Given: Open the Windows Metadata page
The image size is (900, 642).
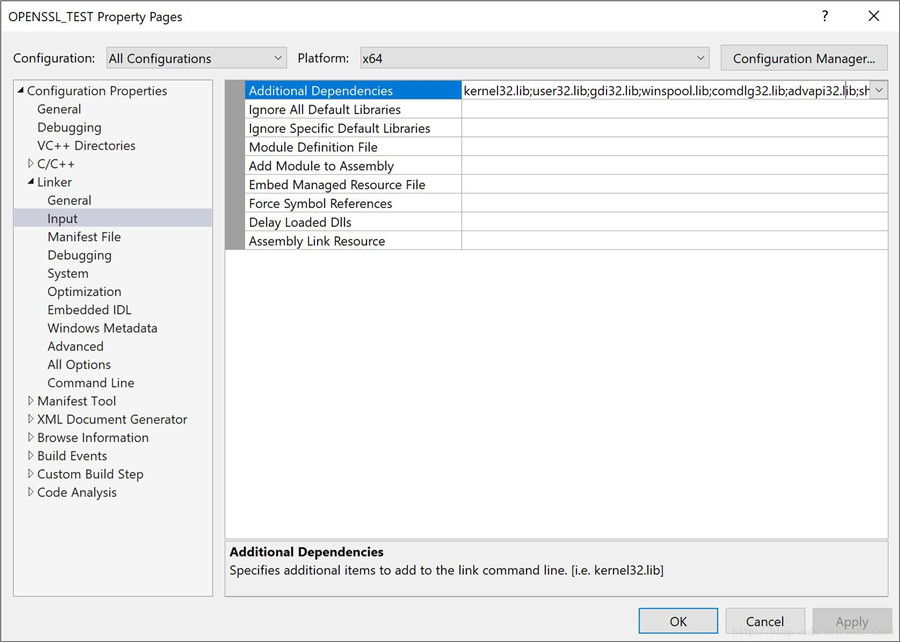Looking at the screenshot, I should pos(102,328).
